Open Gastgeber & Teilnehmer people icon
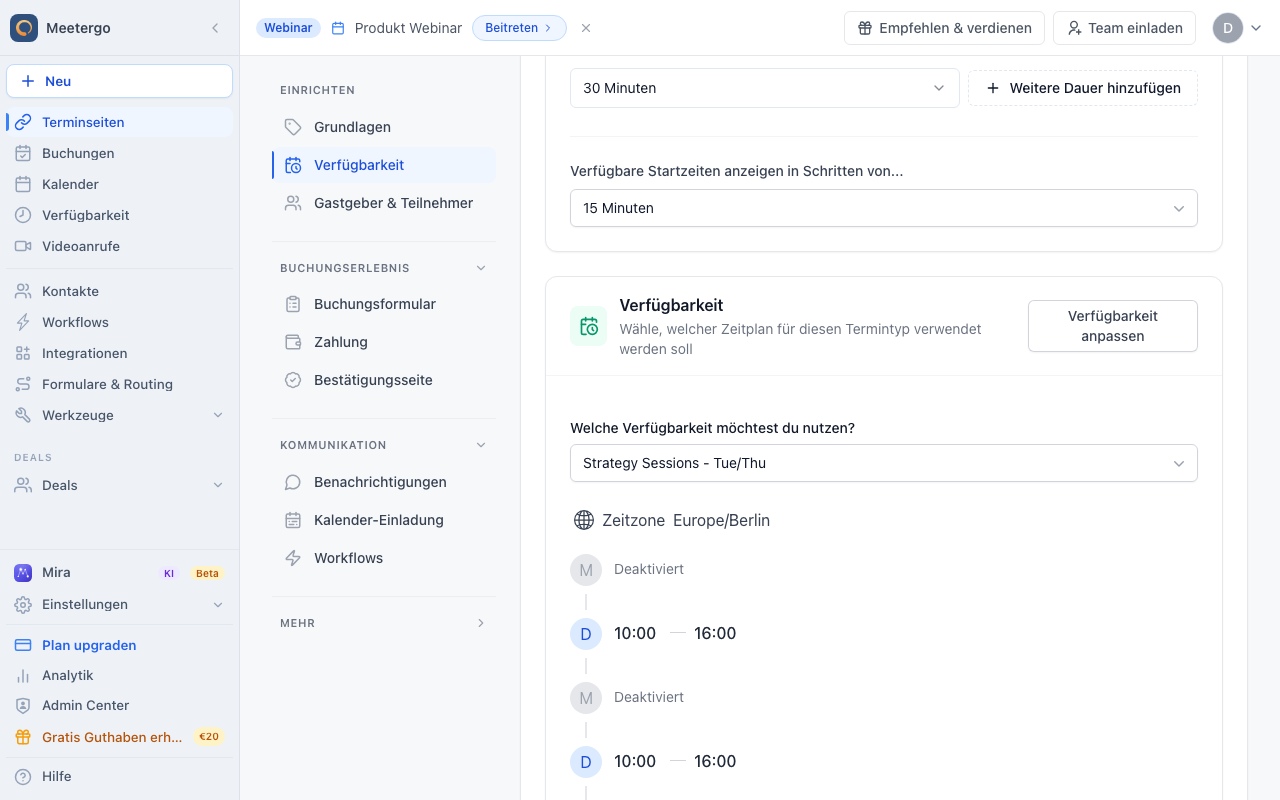This screenshot has height=800, width=1280. click(293, 203)
